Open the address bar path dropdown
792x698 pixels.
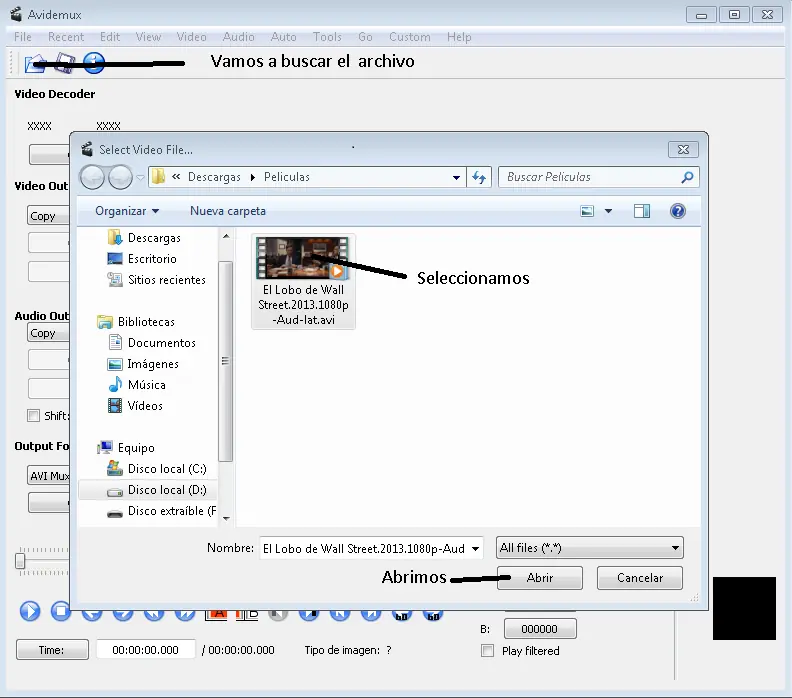coord(456,177)
